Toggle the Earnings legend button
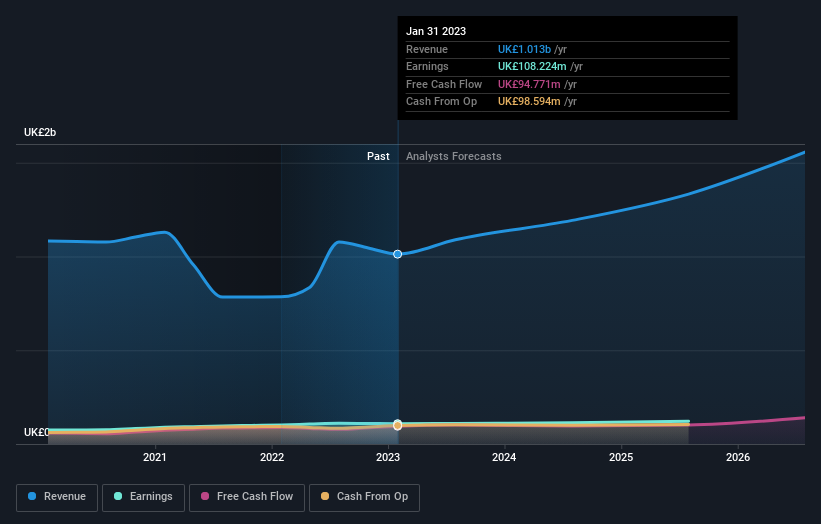821x524 pixels. pyautogui.click(x=143, y=497)
